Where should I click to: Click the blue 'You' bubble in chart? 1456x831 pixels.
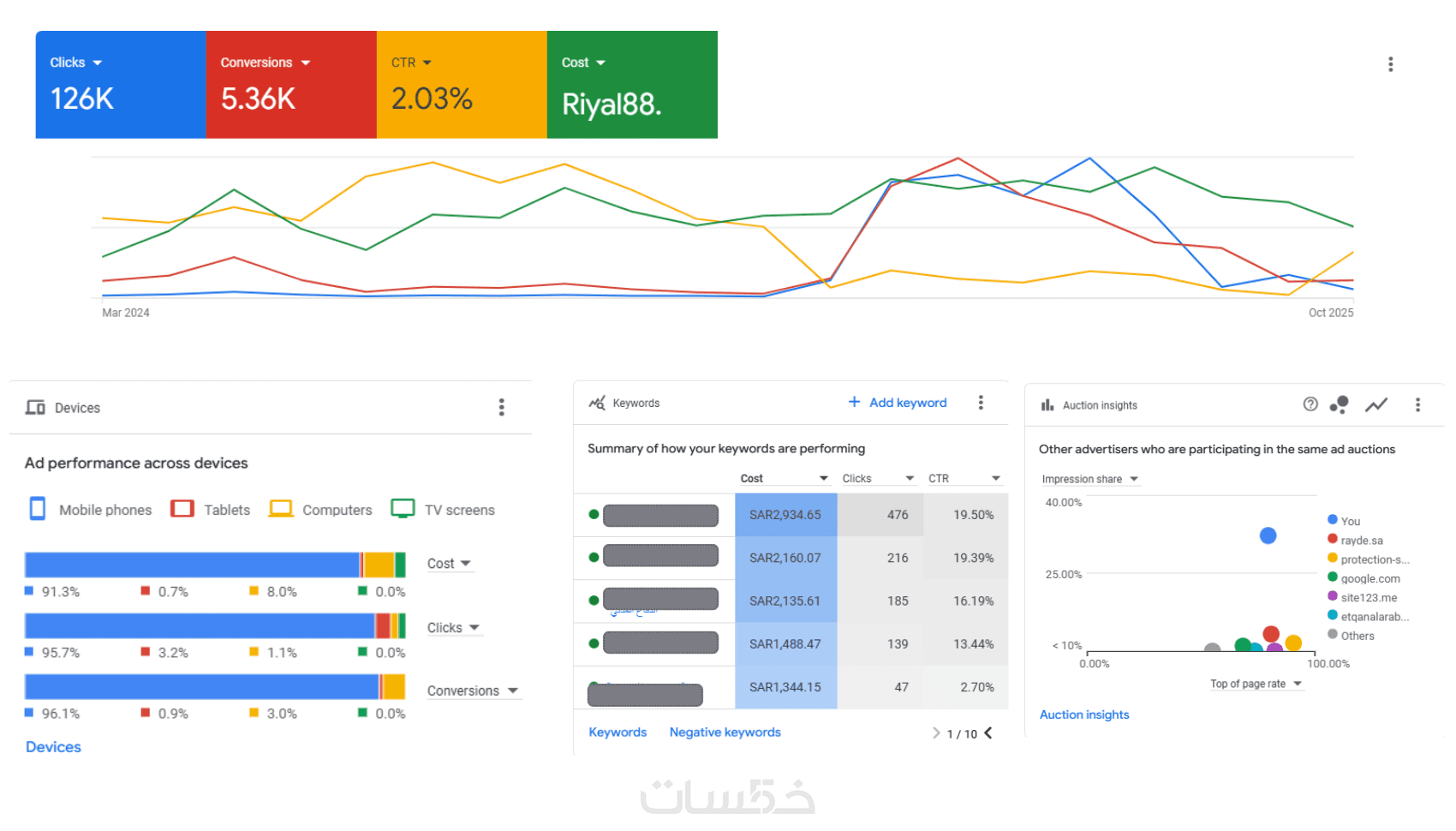pos(1268,535)
